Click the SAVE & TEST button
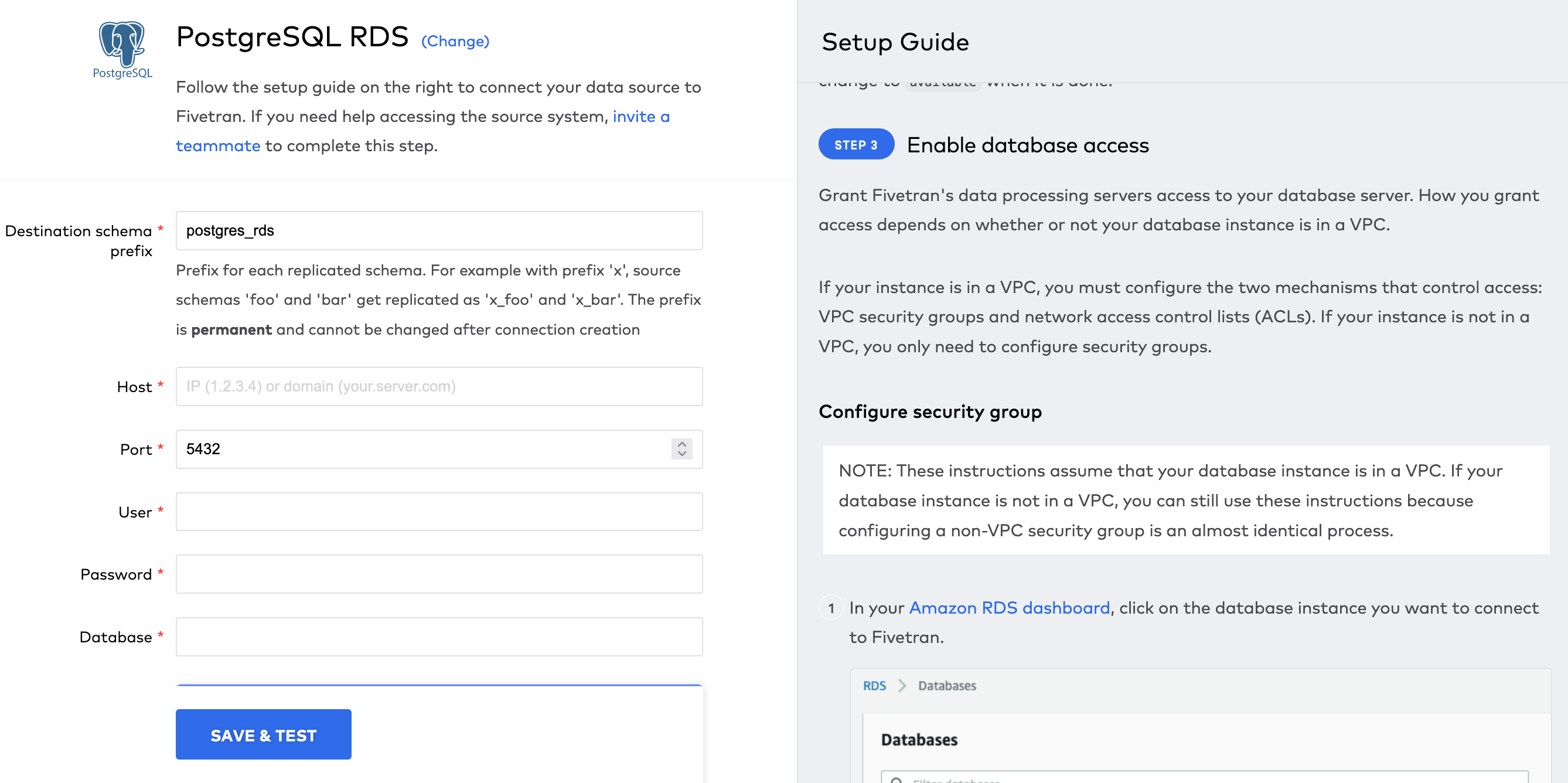This screenshot has width=1568, height=783. [x=264, y=734]
